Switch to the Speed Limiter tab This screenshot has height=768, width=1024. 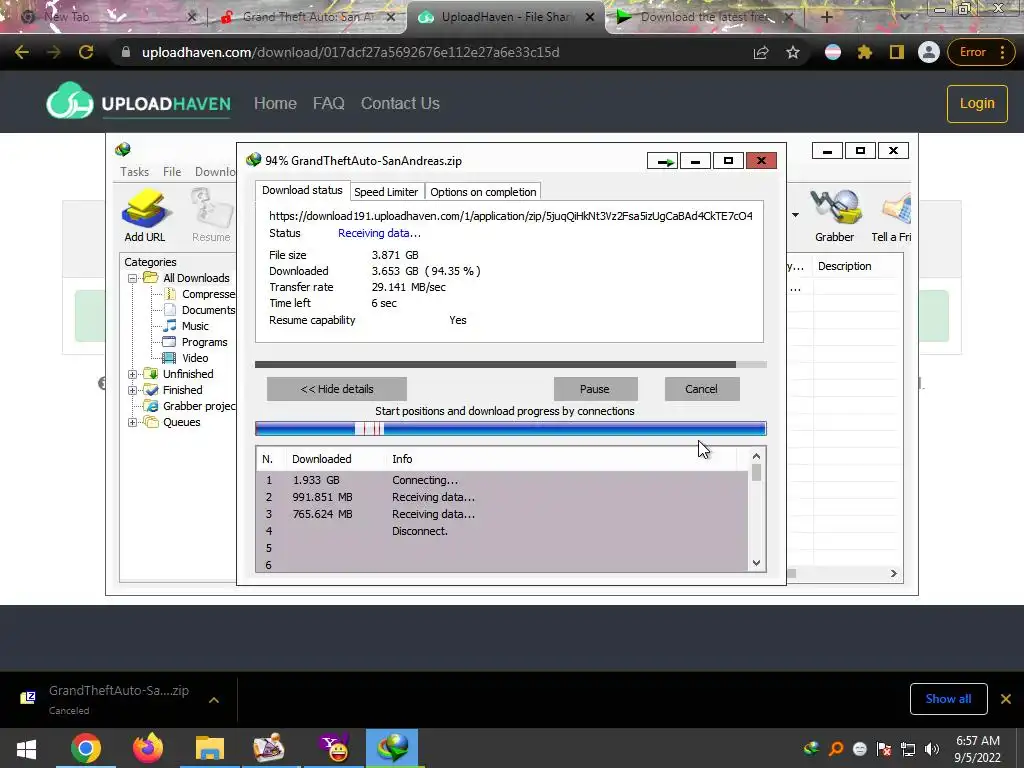click(386, 192)
